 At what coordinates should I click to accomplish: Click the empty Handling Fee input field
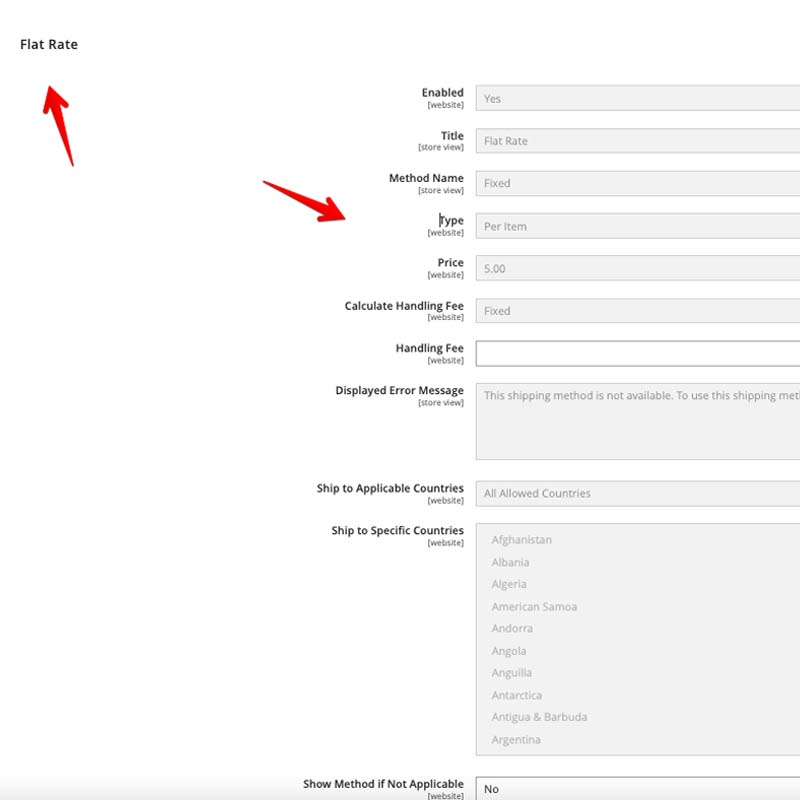point(637,353)
